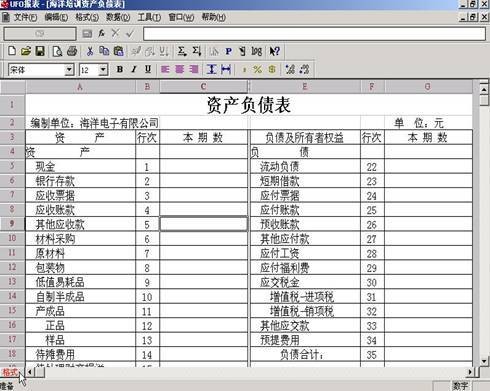The height and width of the screenshot is (391, 490).
Task: Select the 其他应收款 cell
Action: (x=80, y=224)
